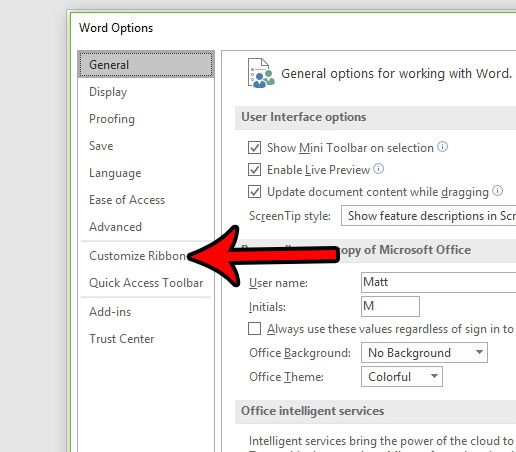
Task: Click the User name label
Action: pos(278,283)
